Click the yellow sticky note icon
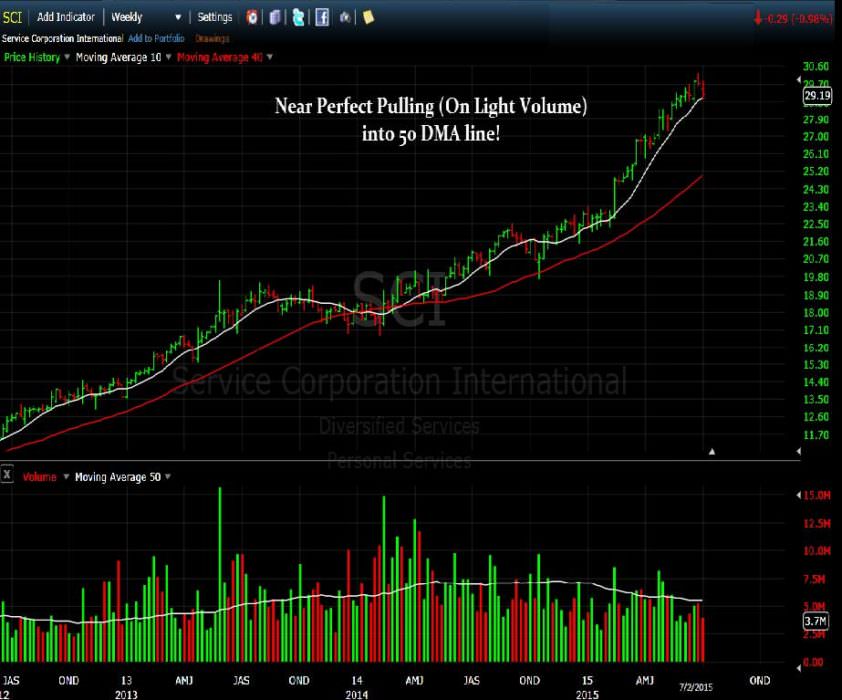Image resolution: width=842 pixels, height=700 pixels. 368,17
